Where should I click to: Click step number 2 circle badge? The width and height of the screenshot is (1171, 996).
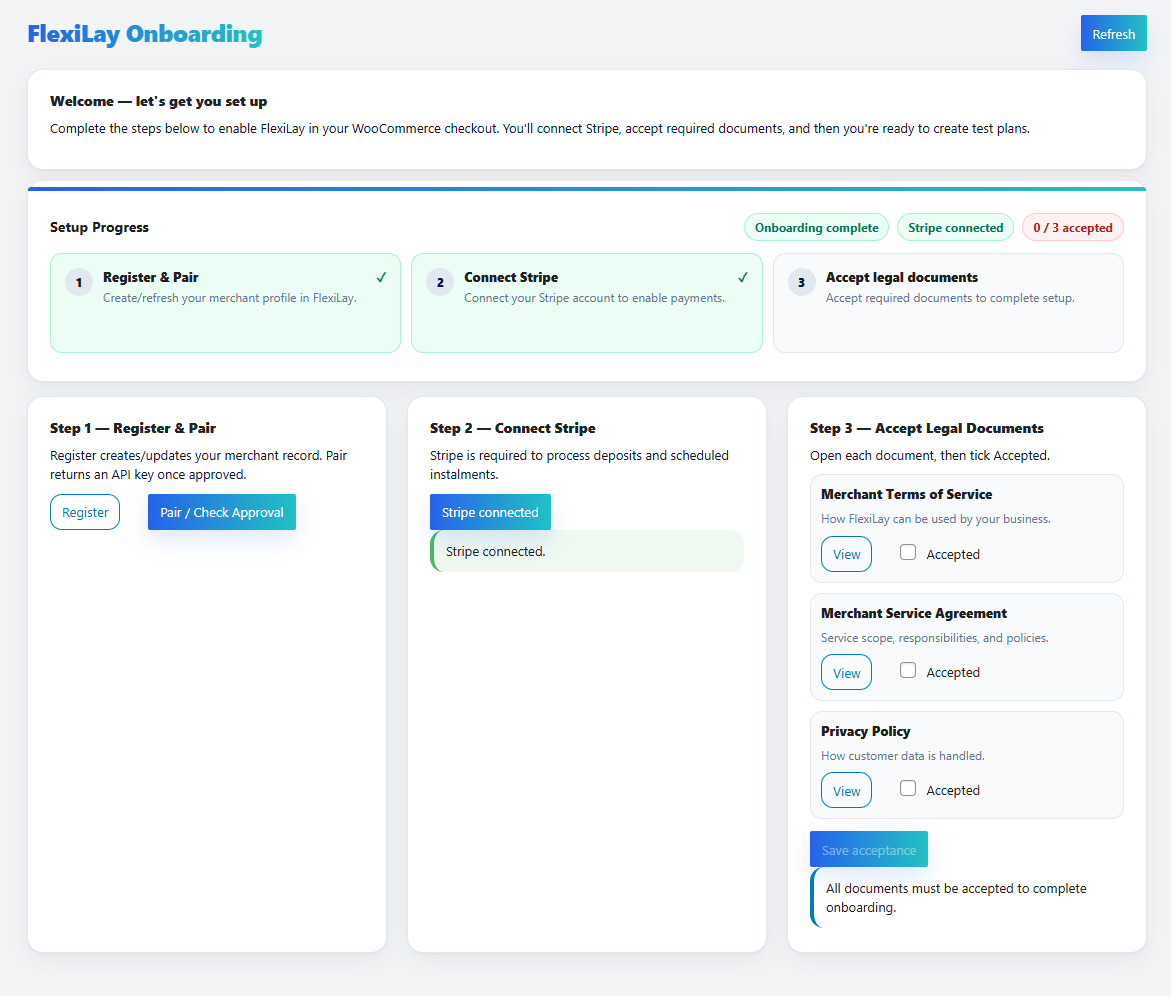440,282
